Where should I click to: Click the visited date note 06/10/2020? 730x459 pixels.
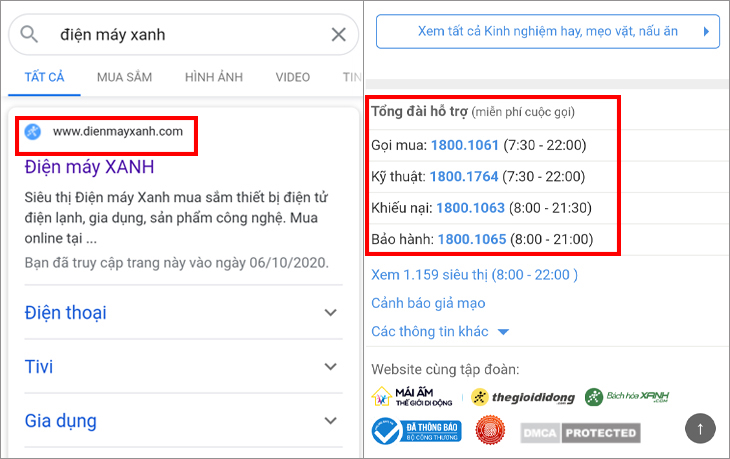click(x=177, y=263)
